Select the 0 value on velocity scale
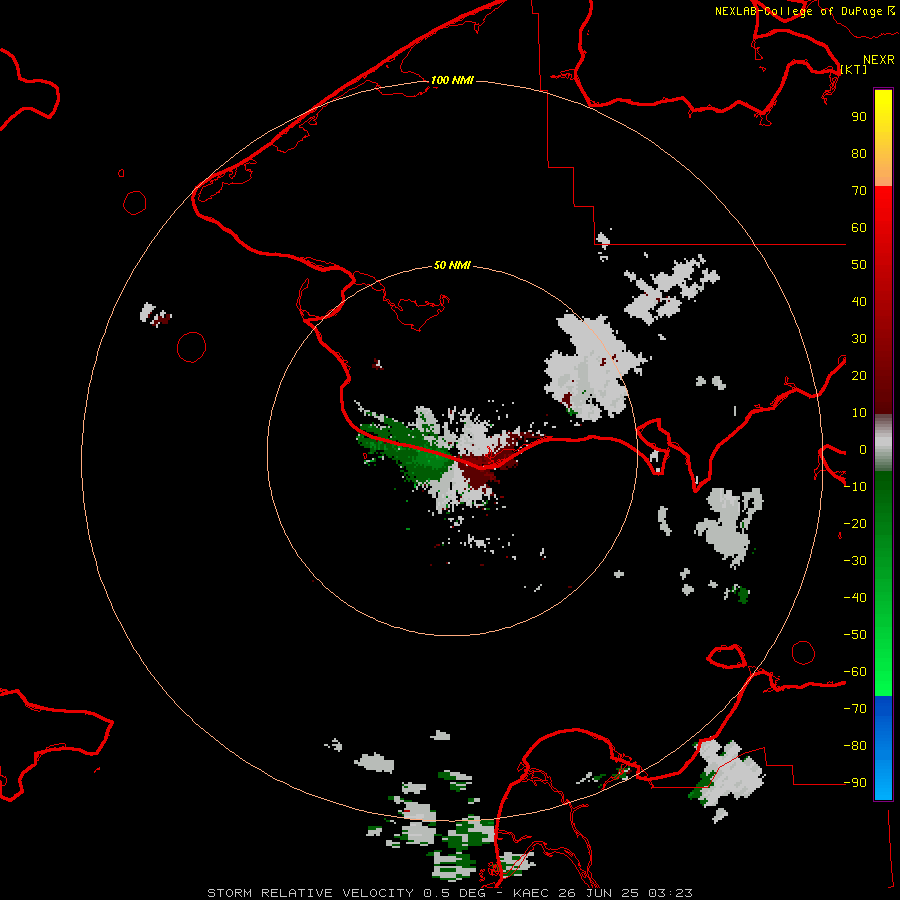This screenshot has width=900, height=900. 863,449
